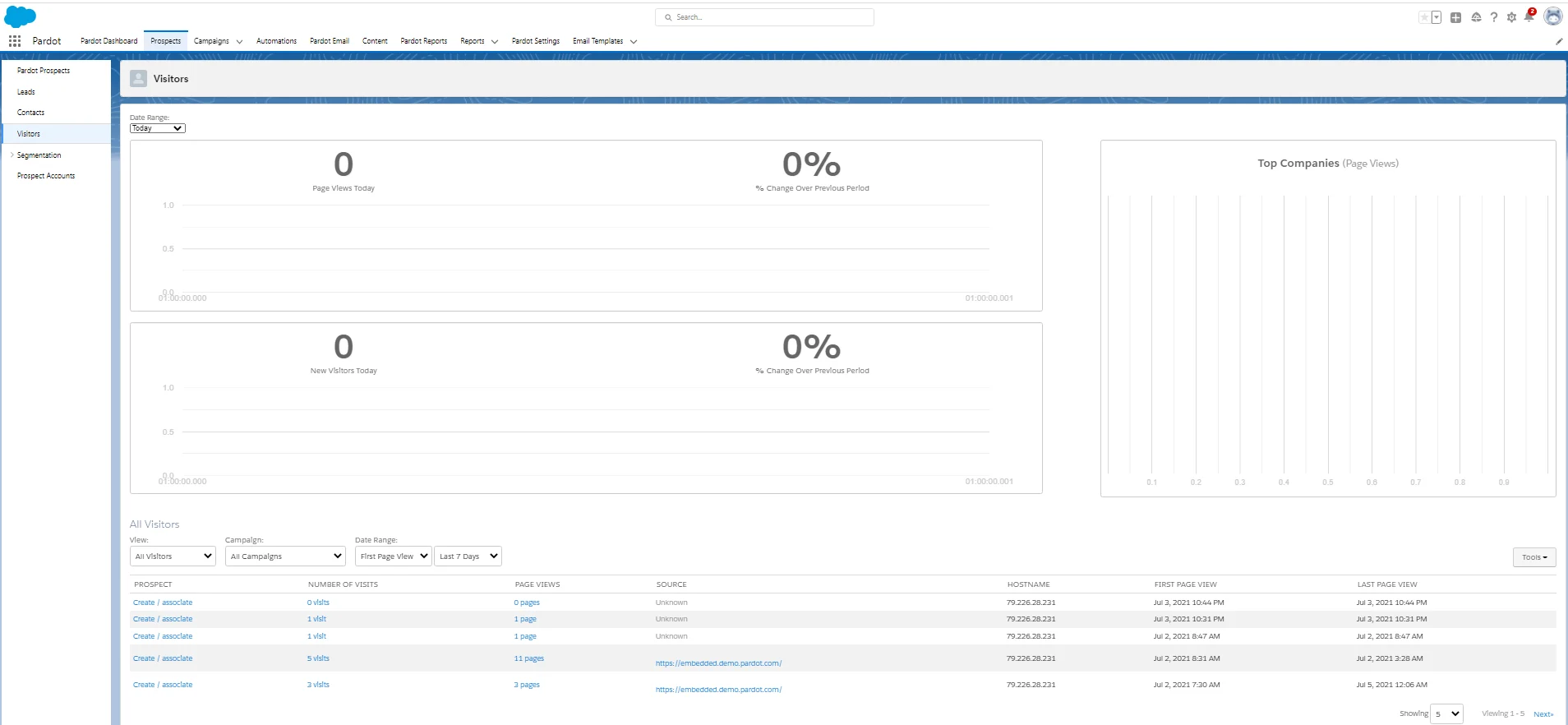Open the All Campaigns dropdown
Viewport: 1568px width, 725px height.
point(286,556)
